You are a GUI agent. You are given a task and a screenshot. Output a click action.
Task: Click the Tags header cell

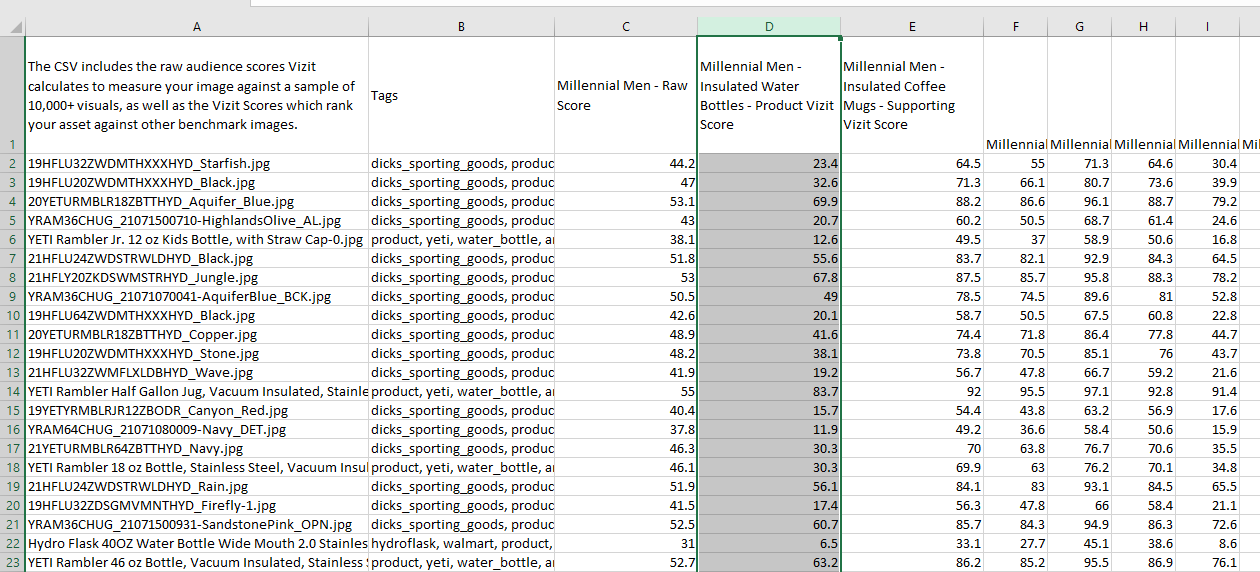tap(461, 95)
